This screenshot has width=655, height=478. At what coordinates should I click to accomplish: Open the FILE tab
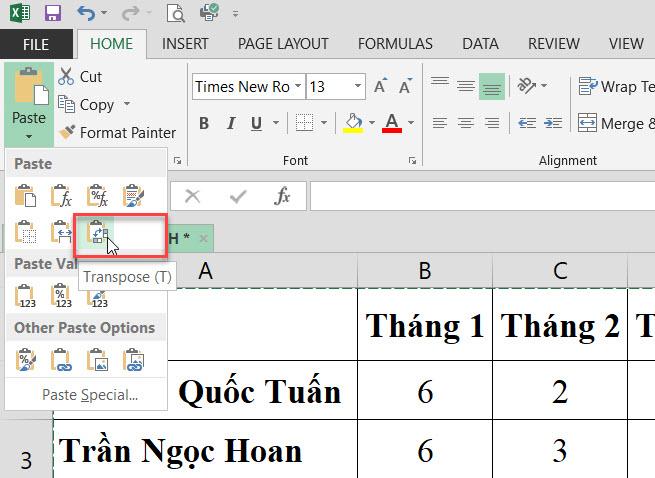(x=36, y=44)
